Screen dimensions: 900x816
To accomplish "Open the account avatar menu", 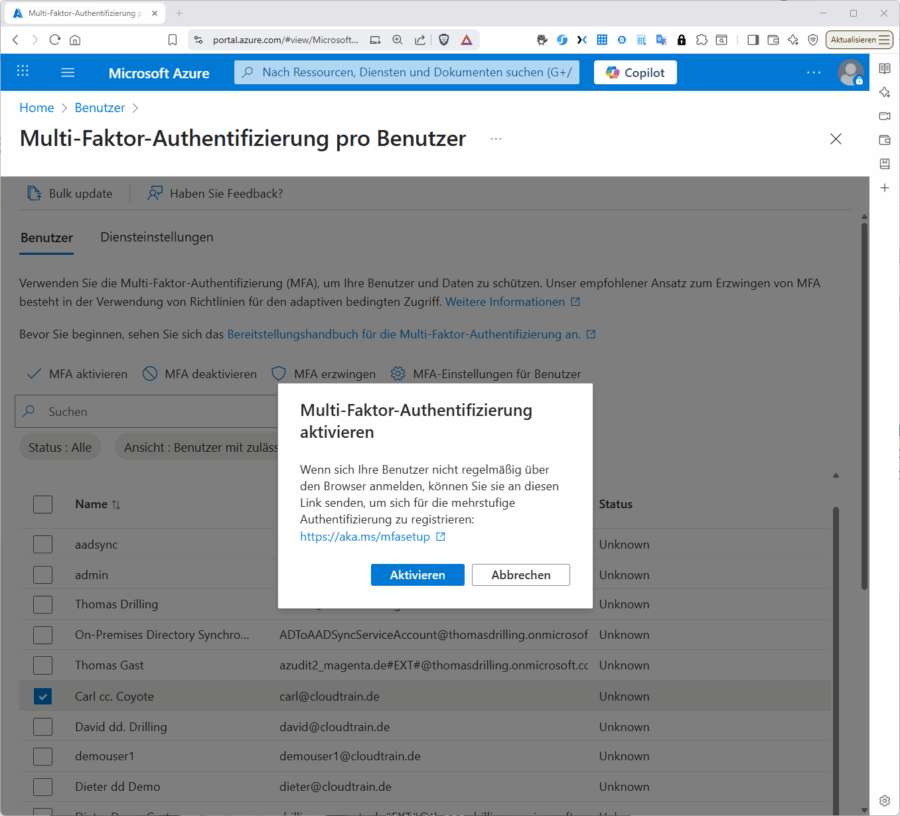I will [x=850, y=72].
